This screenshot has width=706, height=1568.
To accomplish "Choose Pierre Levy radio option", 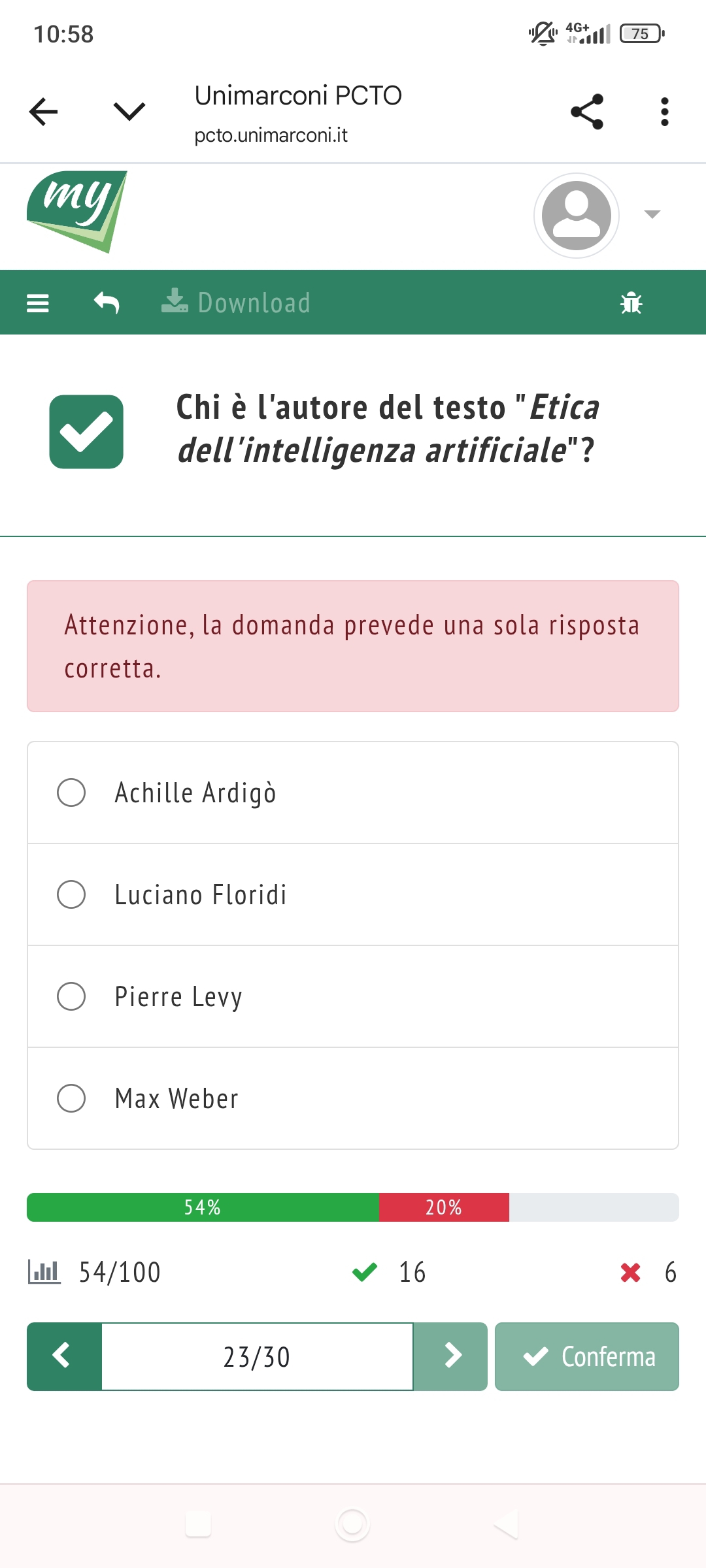I will 71,996.
